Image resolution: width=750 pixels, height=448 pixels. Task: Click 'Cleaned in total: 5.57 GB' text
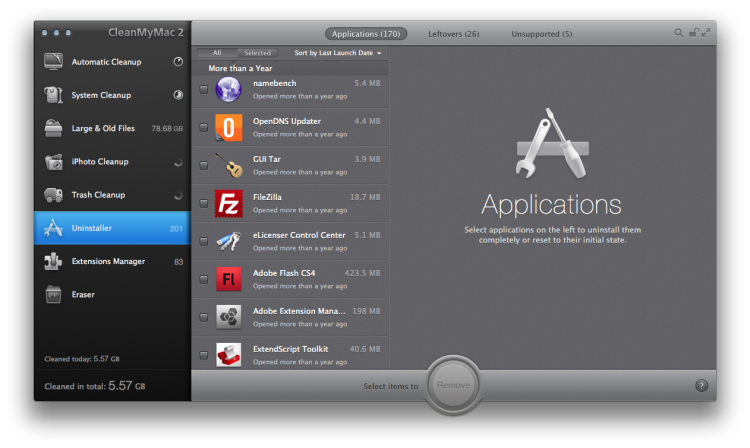(95, 385)
